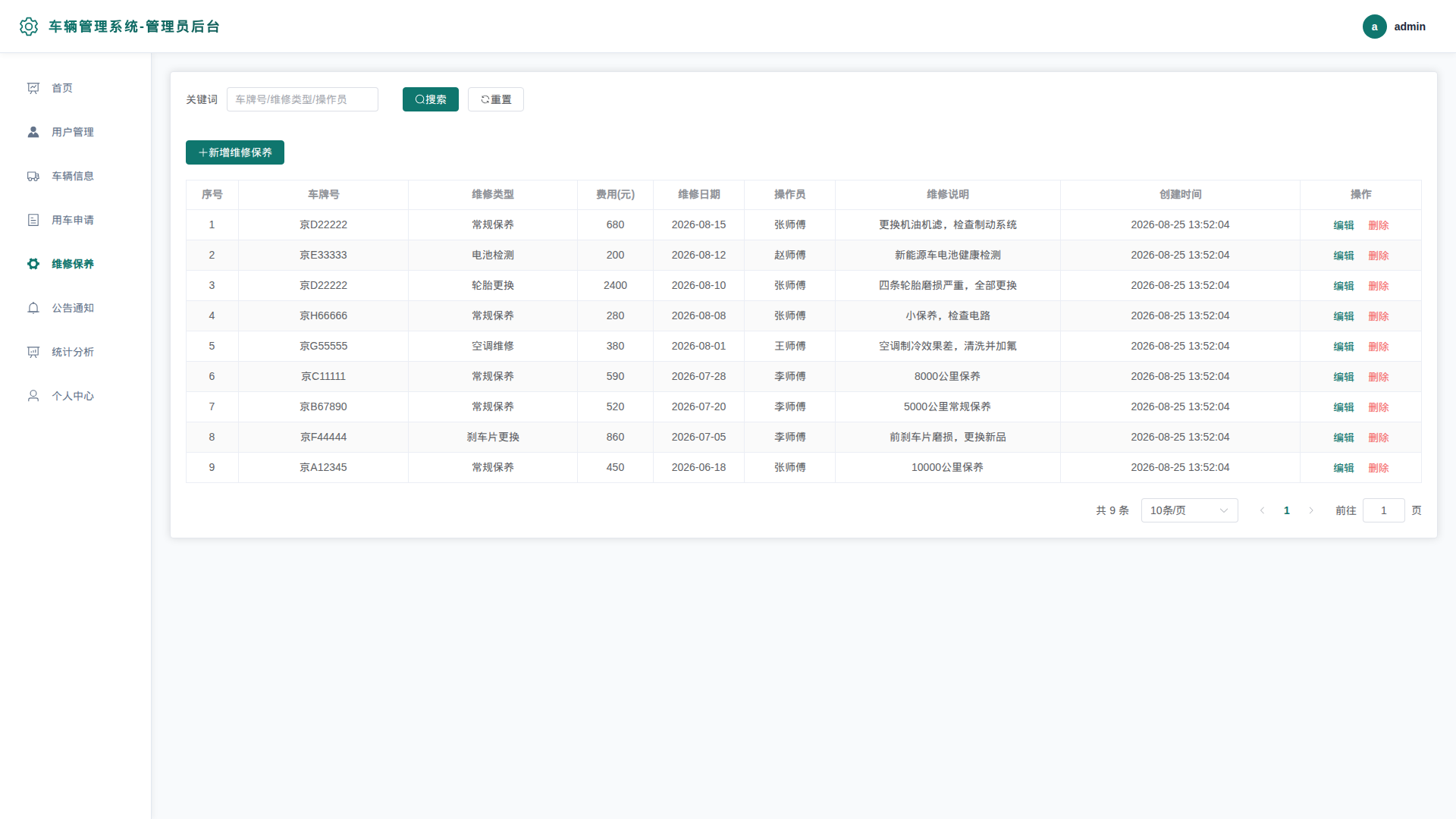Screen dimensions: 1456x819
Task: Click 新增维修保养 button
Action: (x=235, y=152)
